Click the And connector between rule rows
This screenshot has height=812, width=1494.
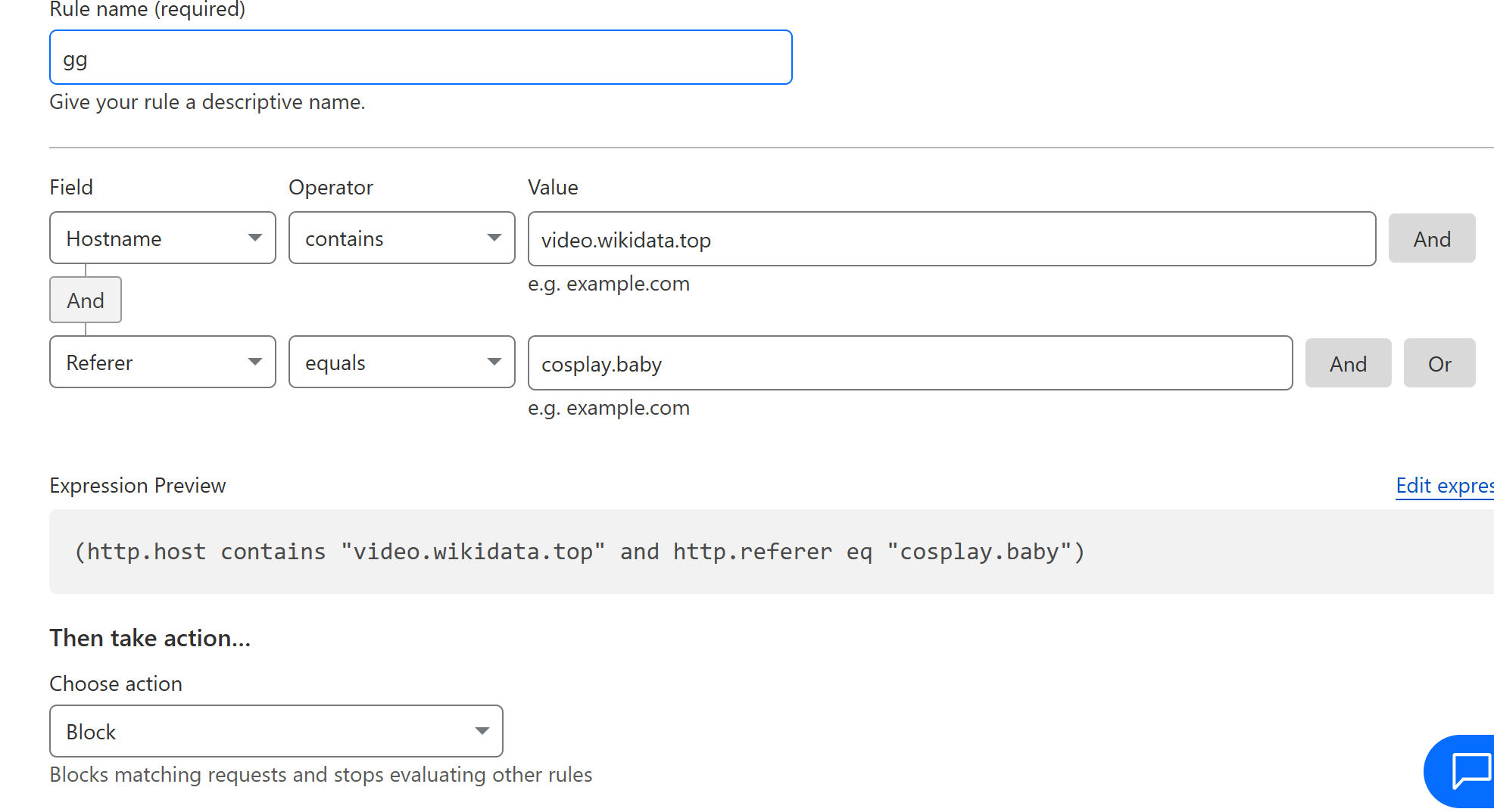(86, 300)
